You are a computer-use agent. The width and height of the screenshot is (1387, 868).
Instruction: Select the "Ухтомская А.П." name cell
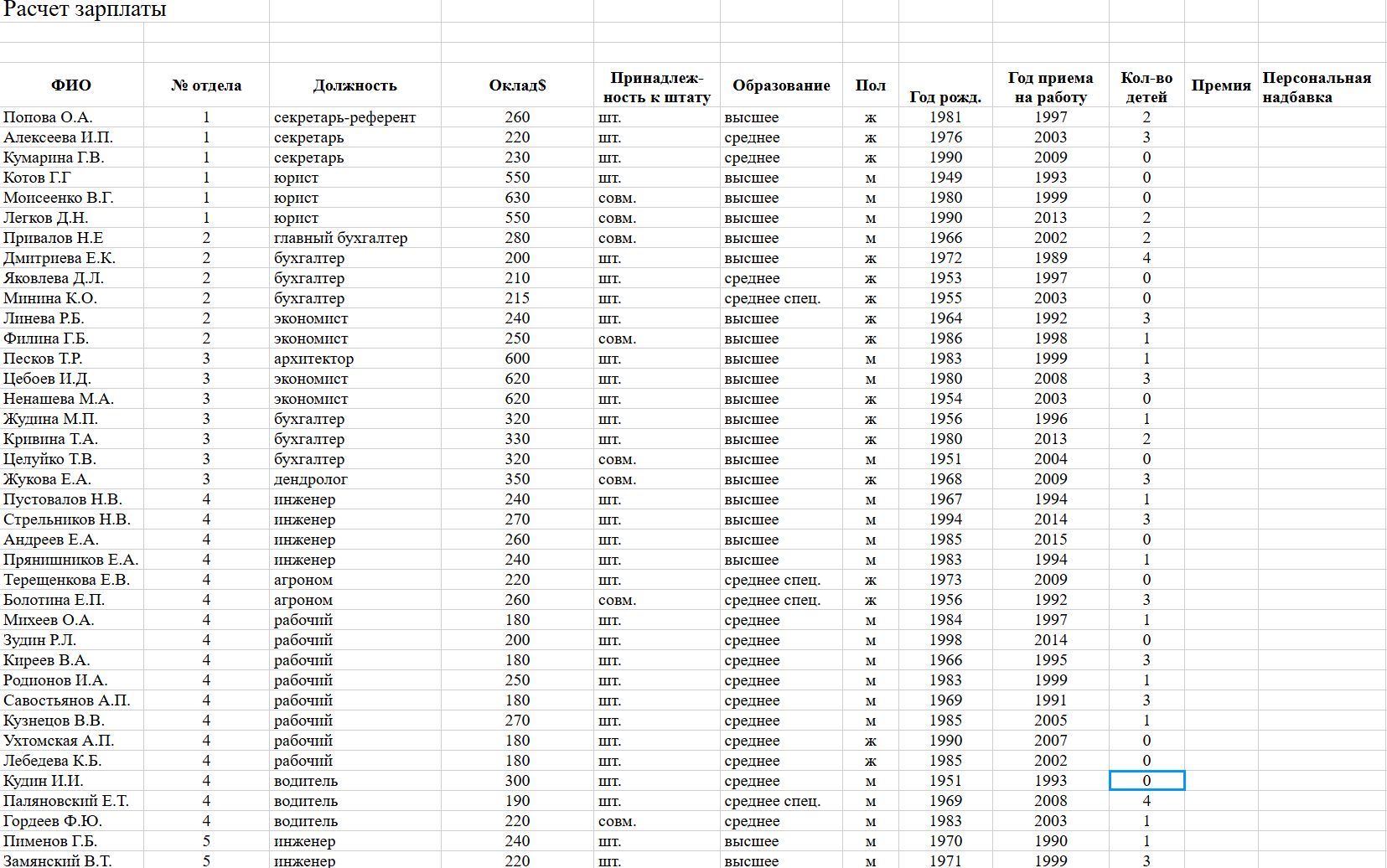59,741
